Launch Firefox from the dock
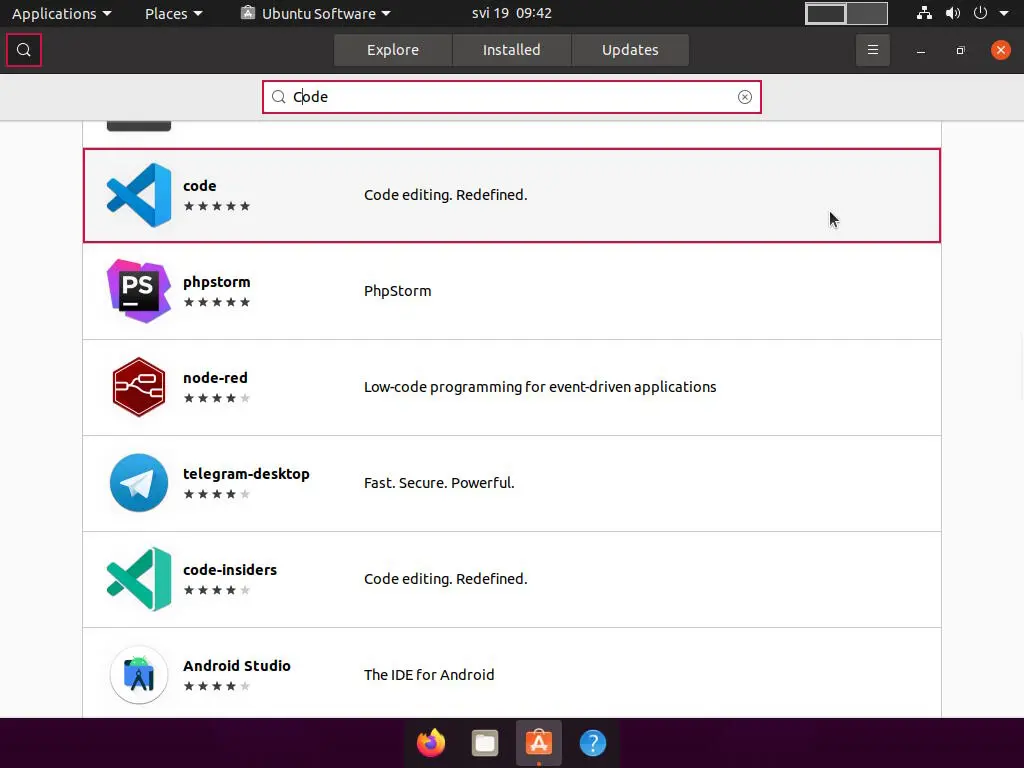 [x=431, y=743]
